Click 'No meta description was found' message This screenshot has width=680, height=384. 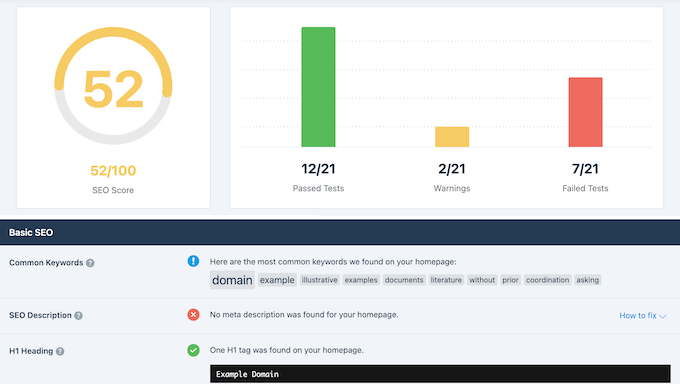[304, 315]
